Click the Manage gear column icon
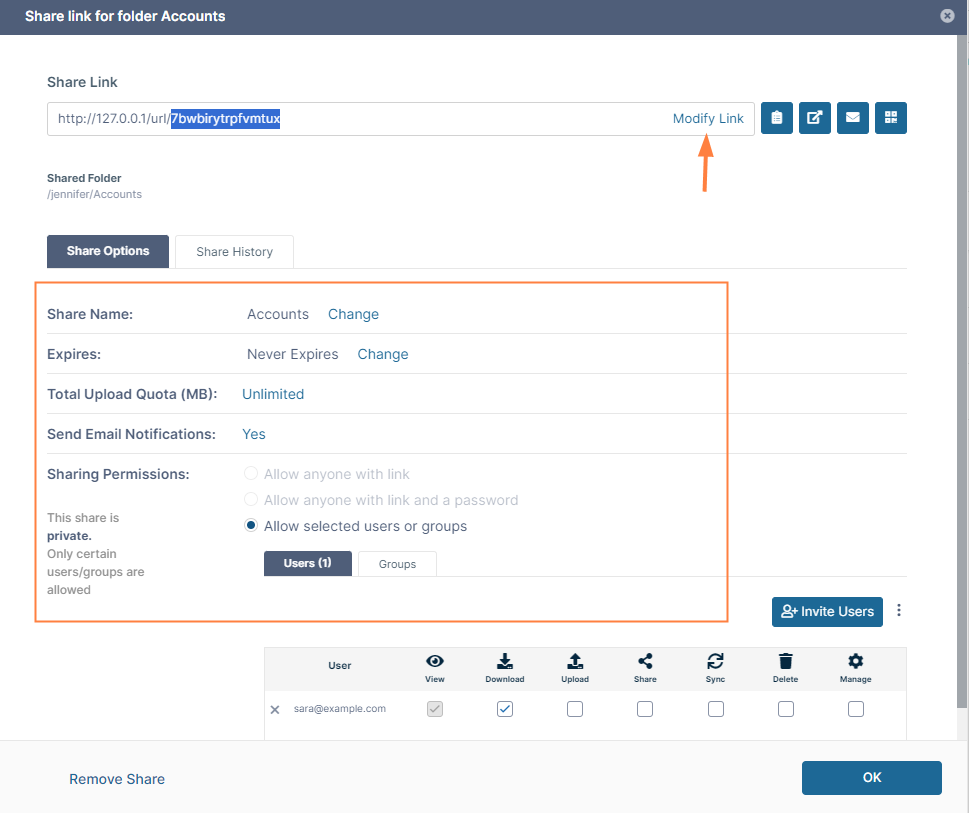The width and height of the screenshot is (969, 813). [x=855, y=662]
